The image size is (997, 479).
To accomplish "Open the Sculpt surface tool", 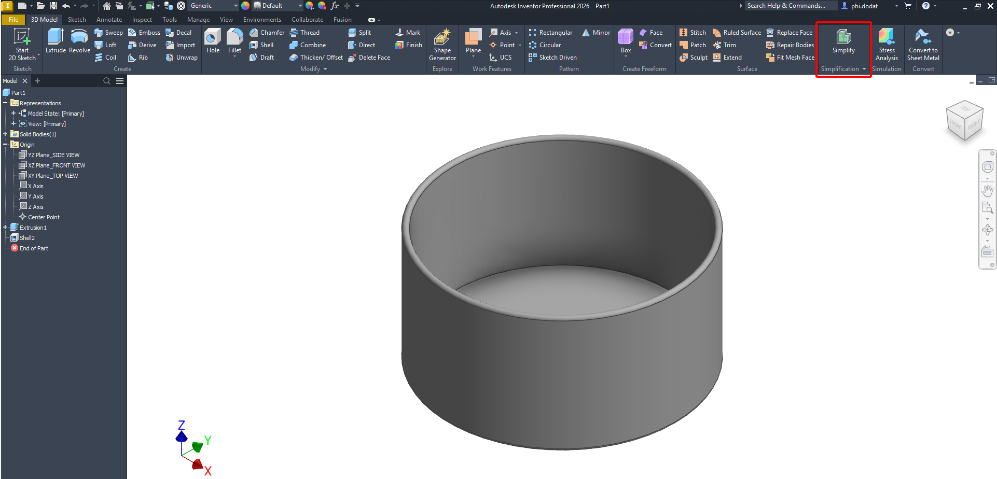I will pos(693,57).
